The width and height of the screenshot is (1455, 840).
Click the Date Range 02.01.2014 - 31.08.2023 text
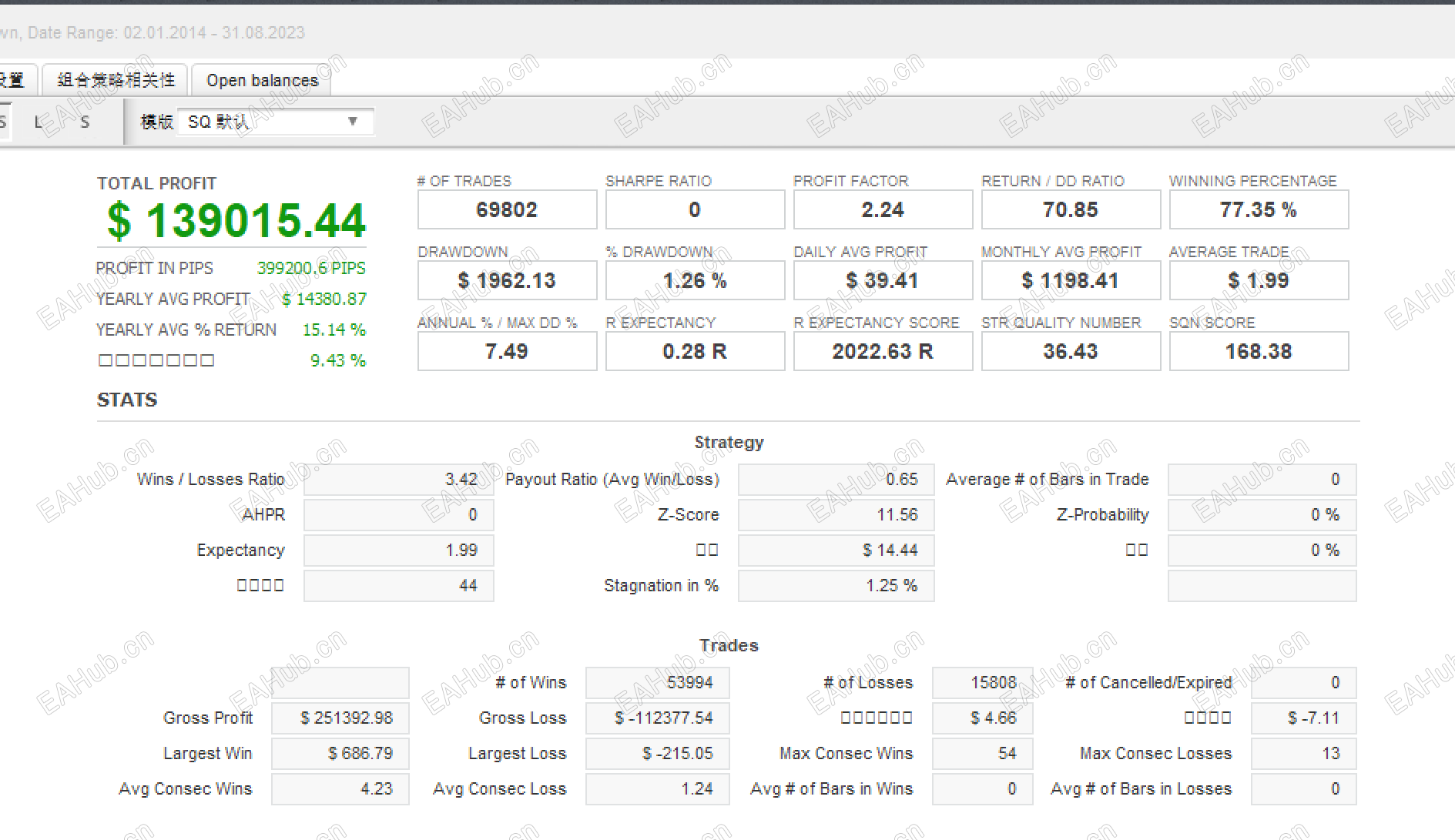[166, 32]
